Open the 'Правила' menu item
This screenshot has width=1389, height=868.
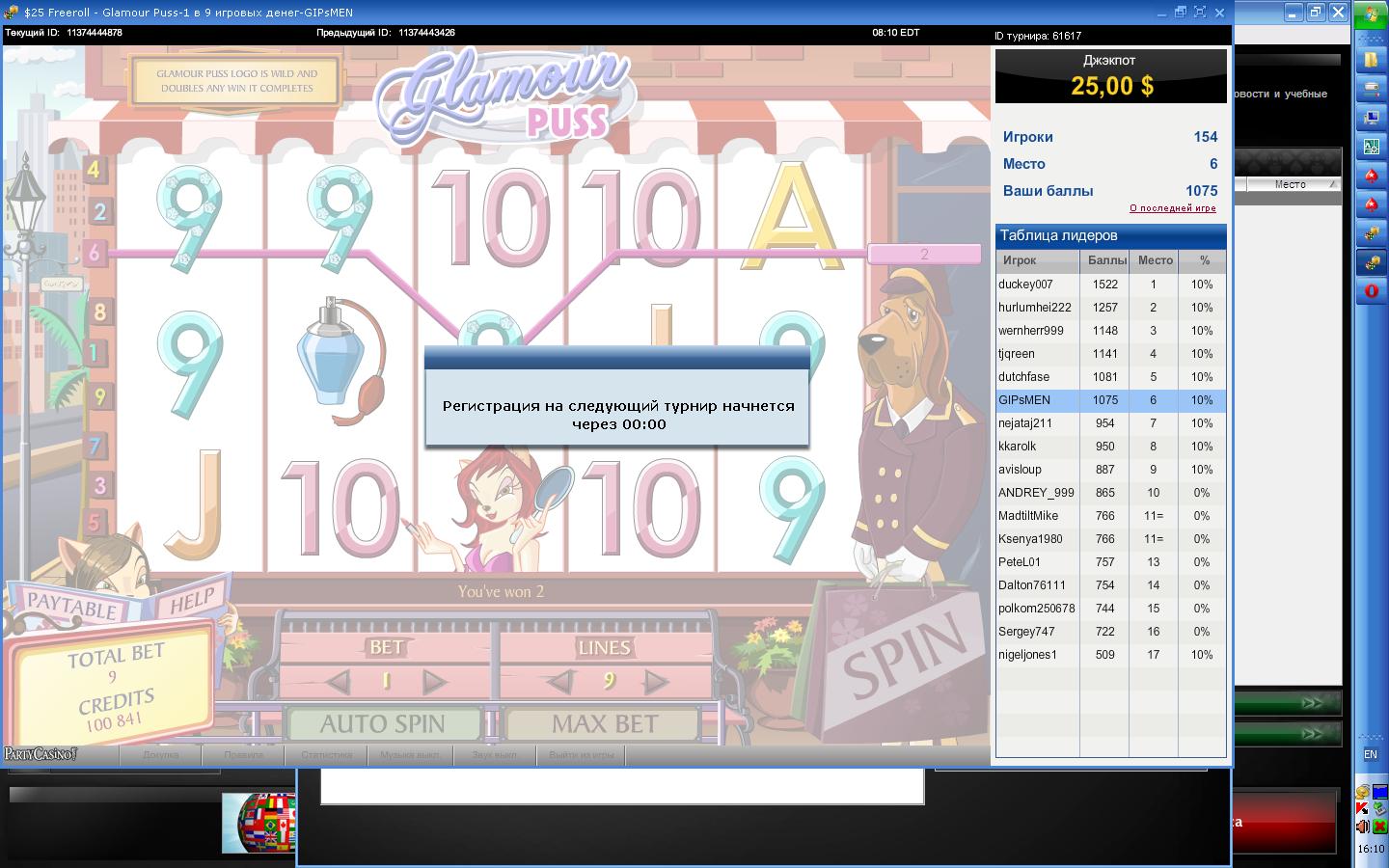pyautogui.click(x=243, y=754)
